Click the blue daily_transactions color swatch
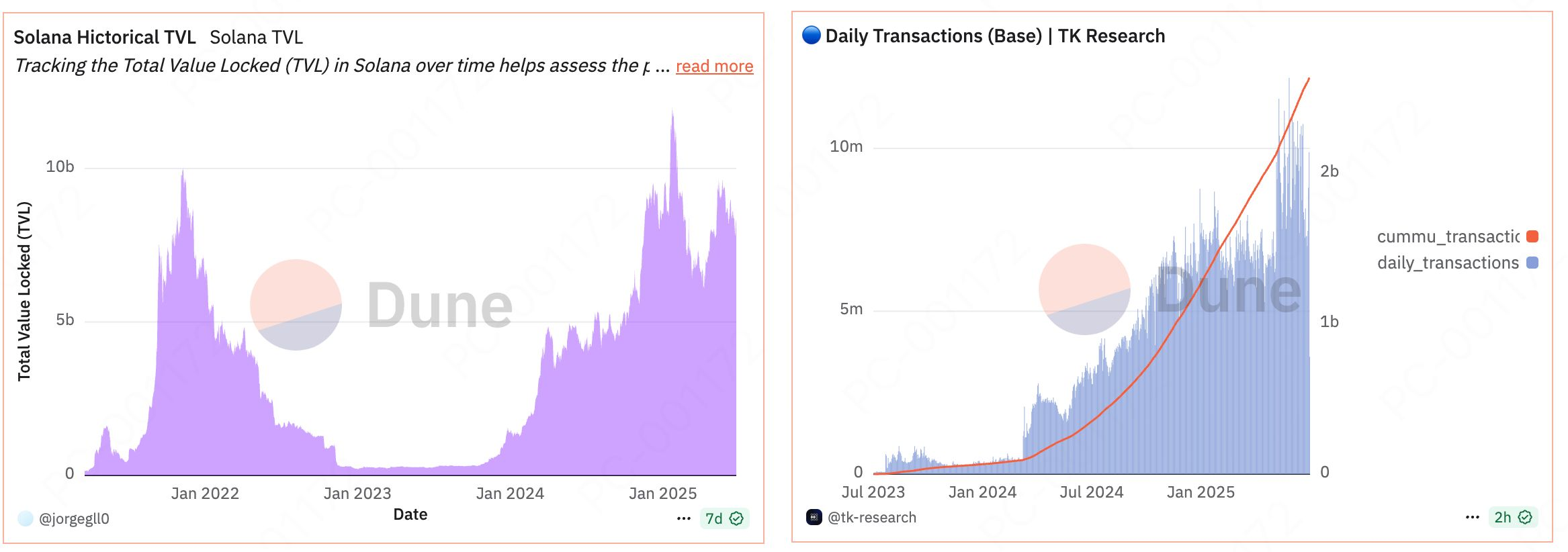1568x552 pixels. tap(1532, 263)
